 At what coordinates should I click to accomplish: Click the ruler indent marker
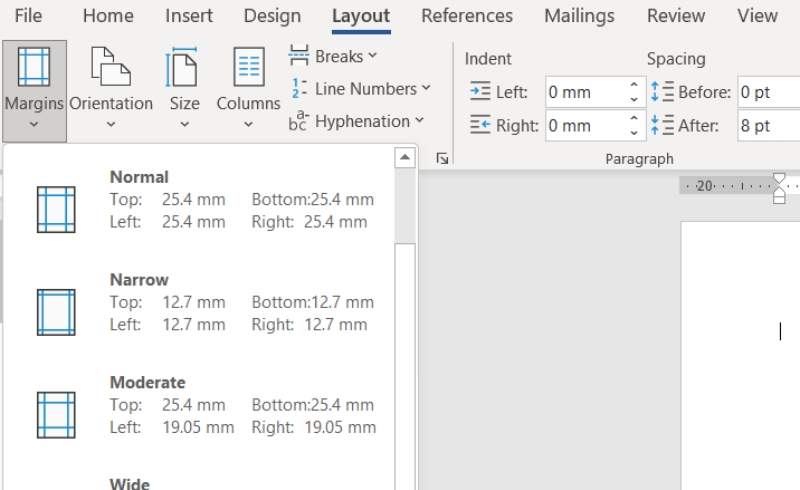(x=779, y=188)
